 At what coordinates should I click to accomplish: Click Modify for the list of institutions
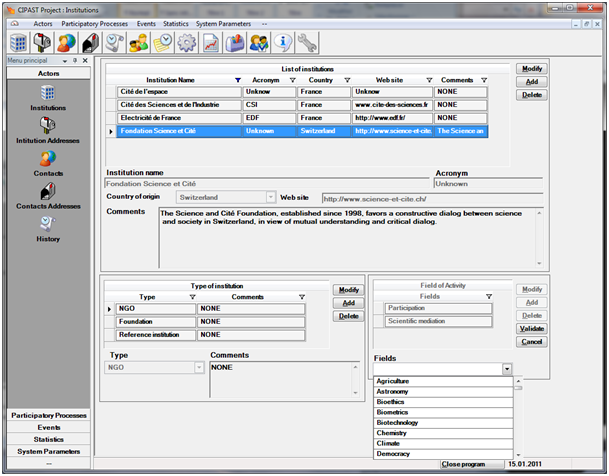pyautogui.click(x=532, y=69)
